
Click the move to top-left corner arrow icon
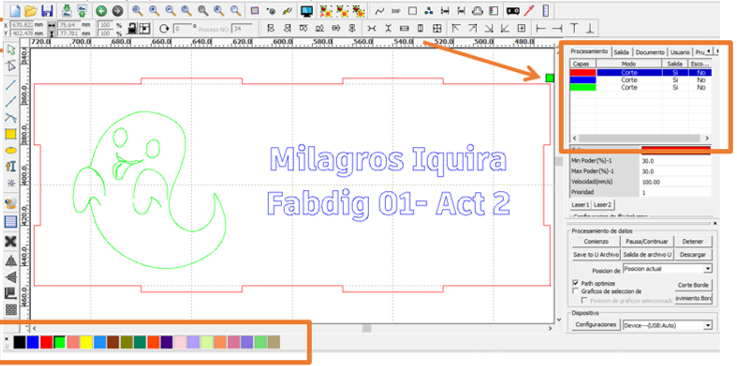[455, 28]
